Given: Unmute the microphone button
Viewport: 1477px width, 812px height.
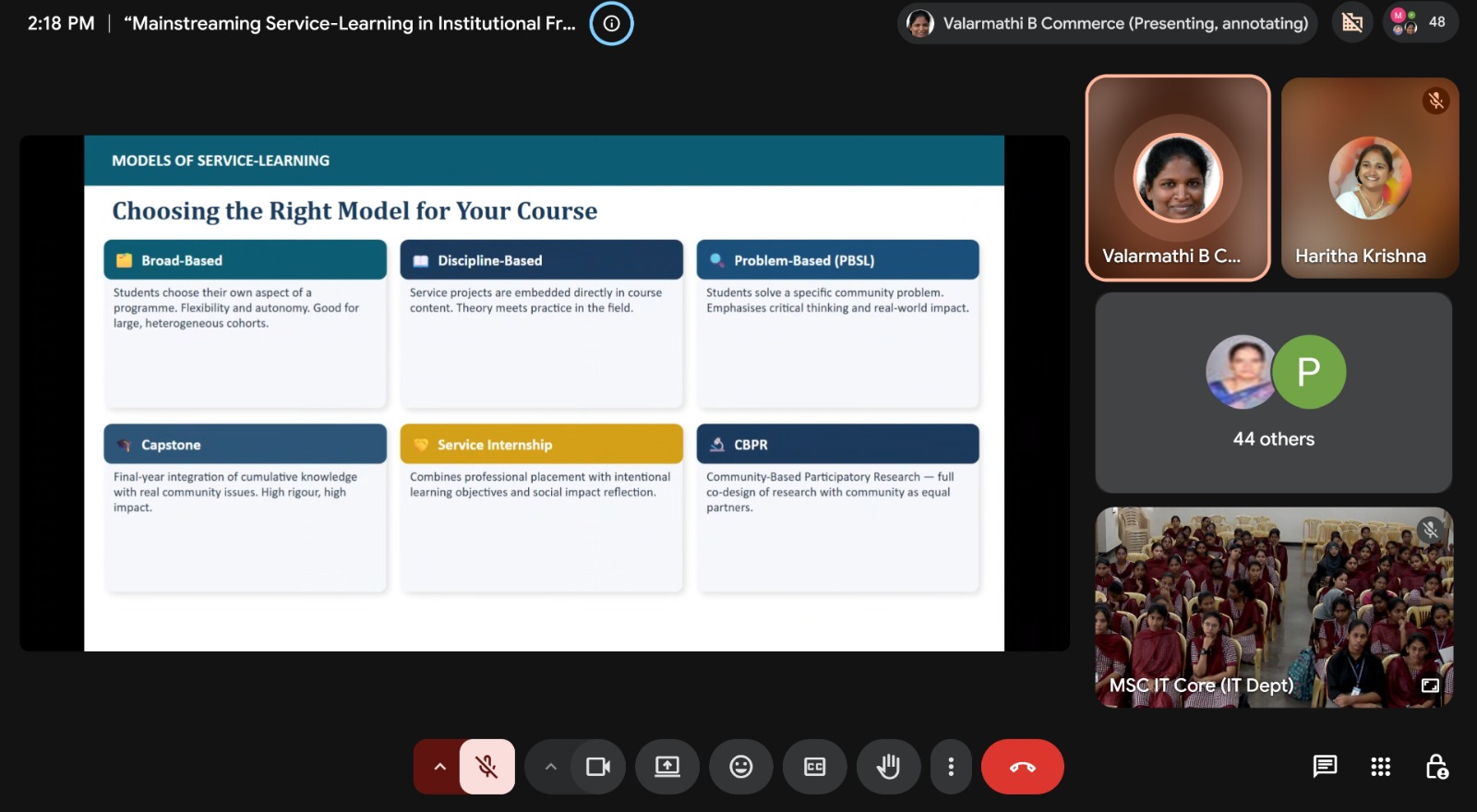Looking at the screenshot, I should (486, 767).
